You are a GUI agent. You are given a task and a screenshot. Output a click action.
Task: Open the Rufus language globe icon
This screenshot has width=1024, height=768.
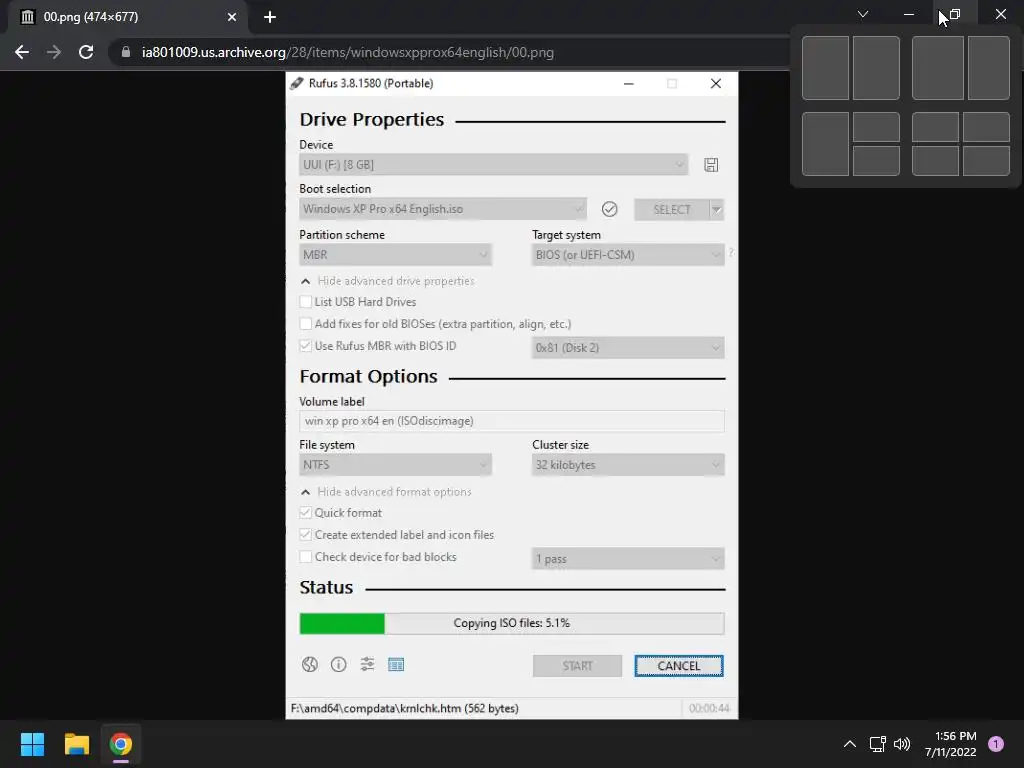click(x=310, y=664)
